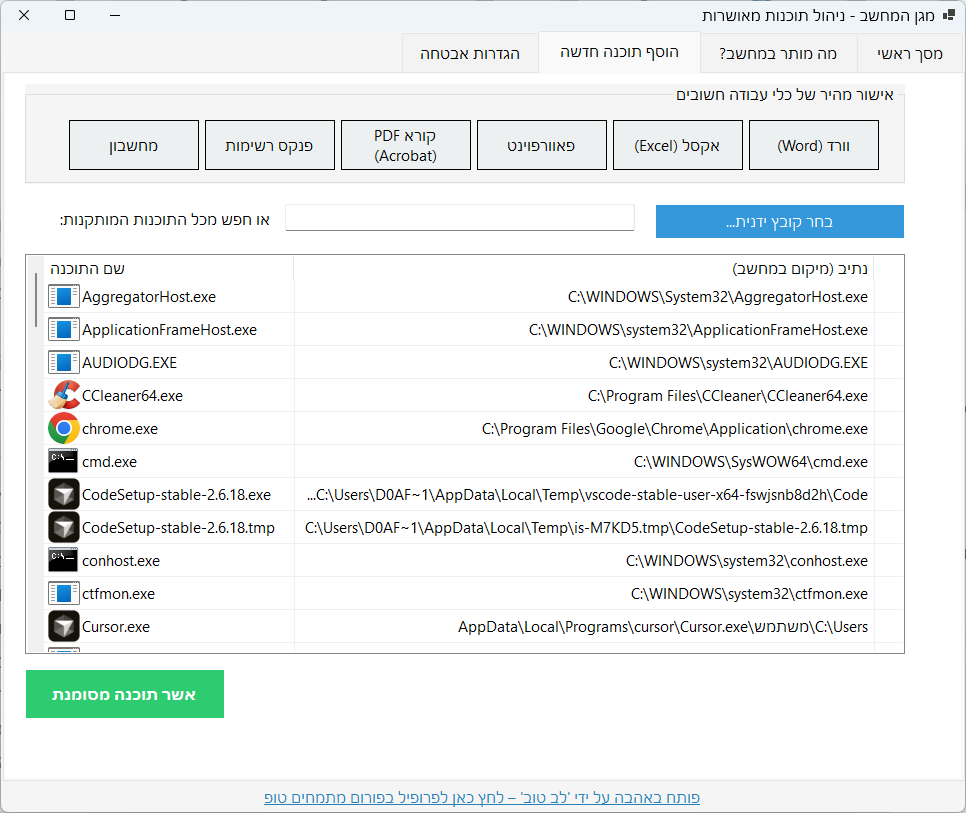The image size is (966, 813).
Task: Click the cmd.exe terminal icon
Action: tap(64, 461)
